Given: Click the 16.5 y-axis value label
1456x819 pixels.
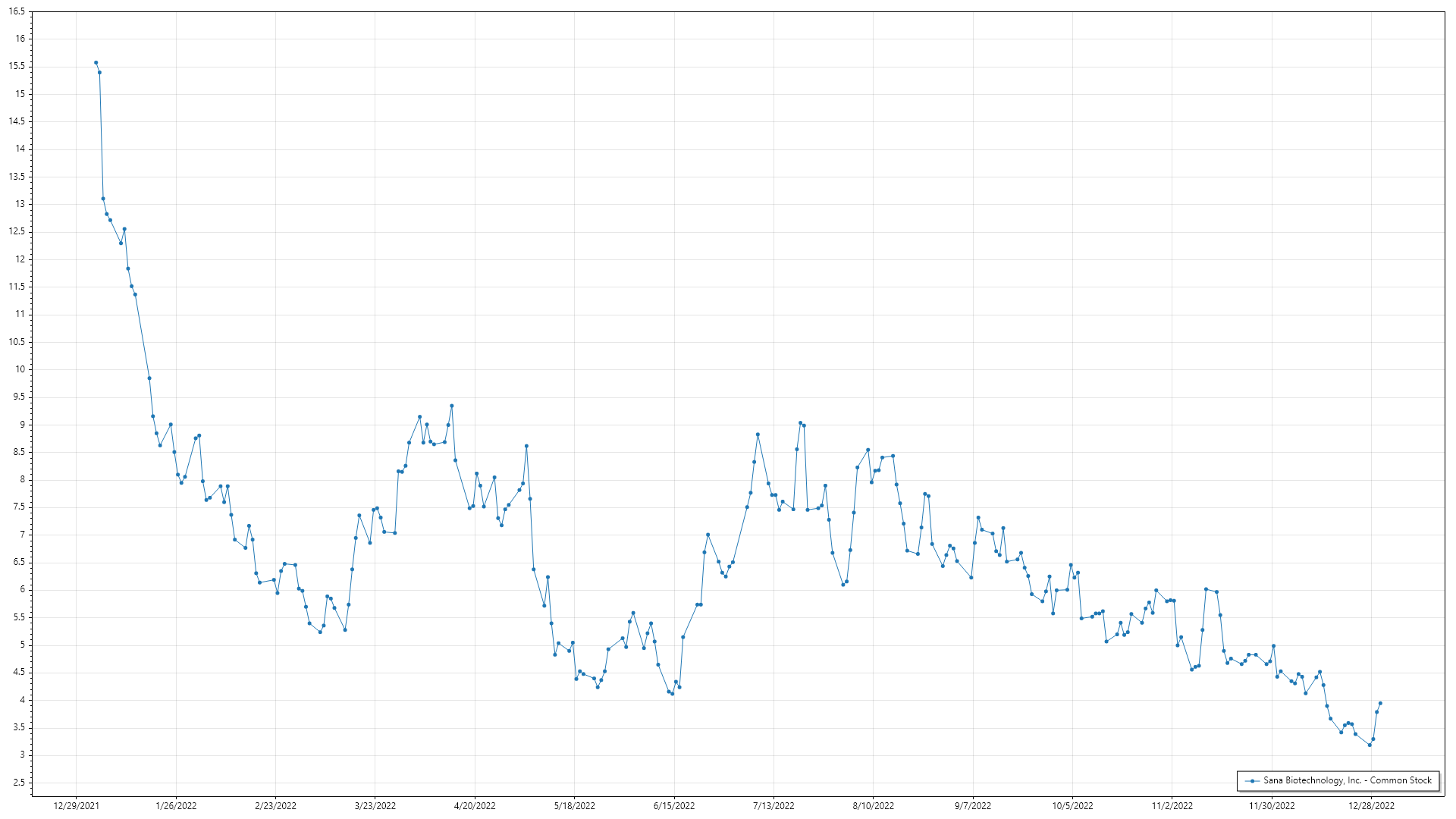Looking at the screenshot, I should [17, 12].
